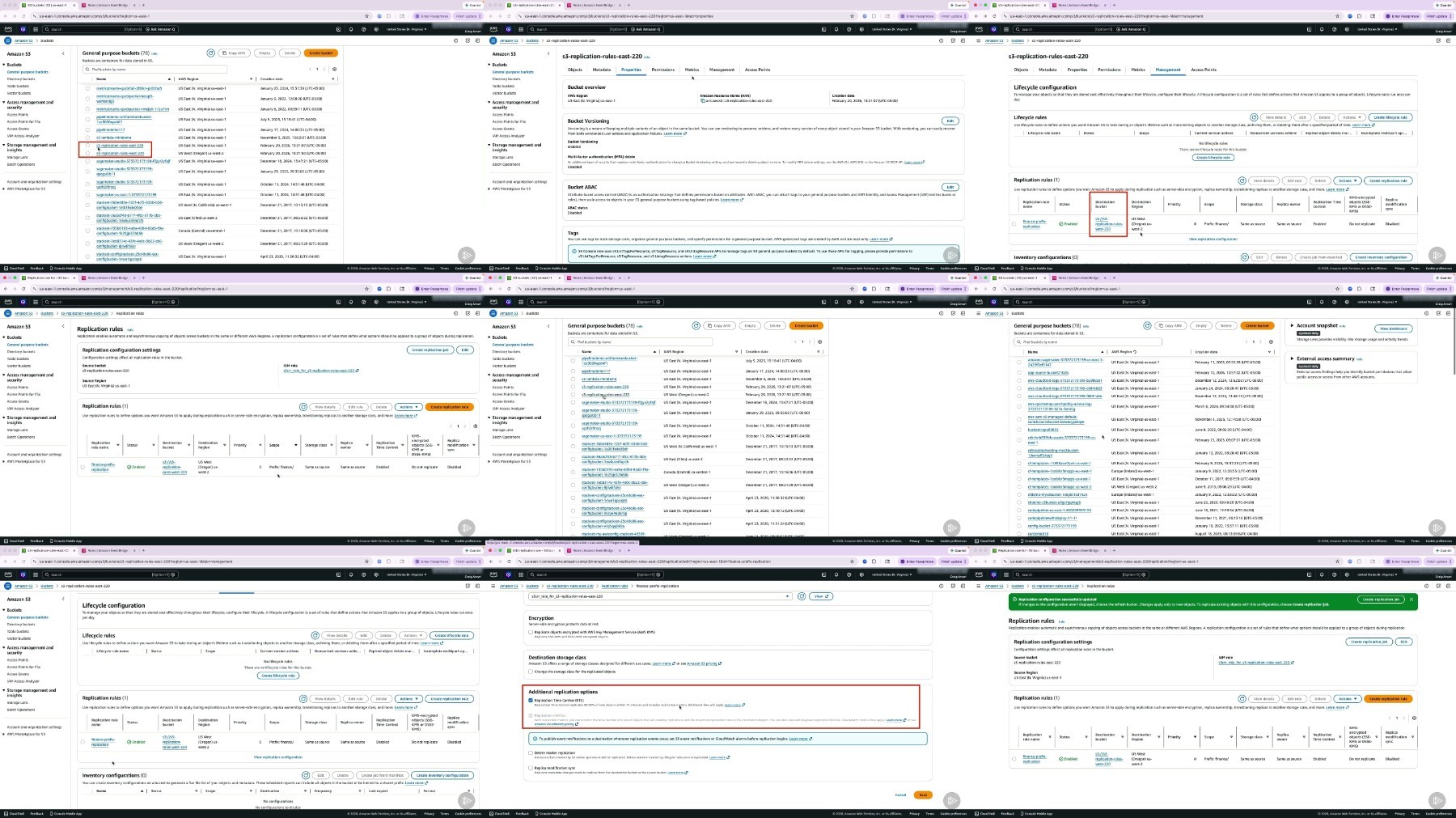Edit Bucket Versioning settings
The image size is (1456, 818).
[950, 121]
